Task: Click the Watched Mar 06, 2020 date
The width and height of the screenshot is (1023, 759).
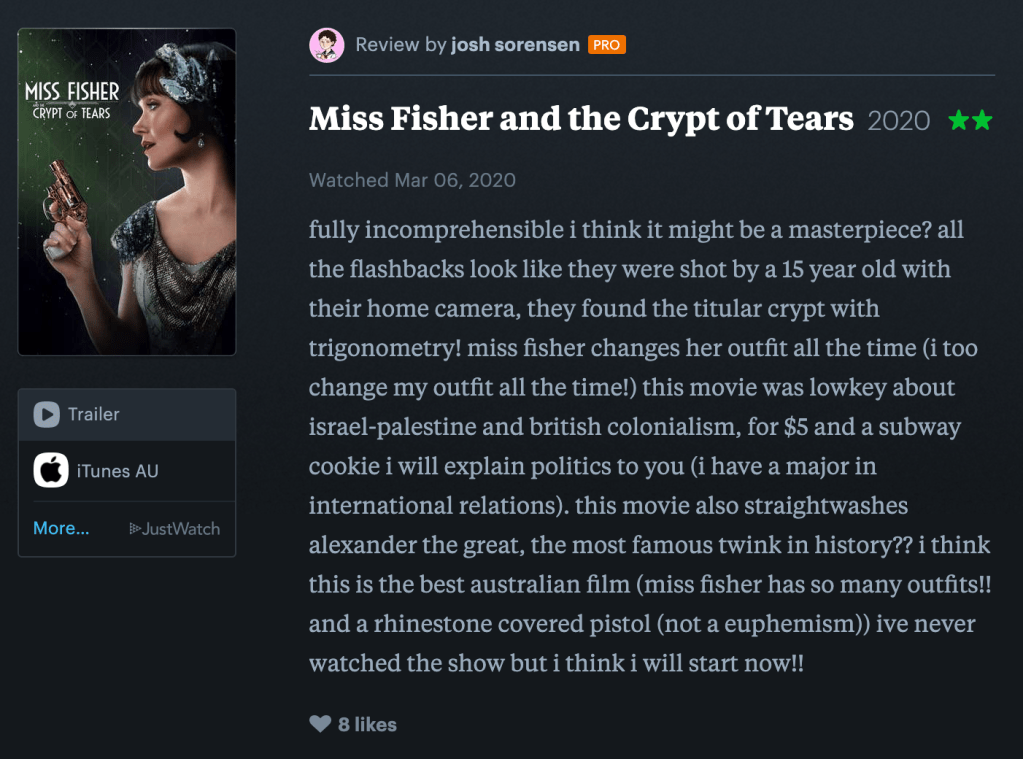Action: [412, 181]
